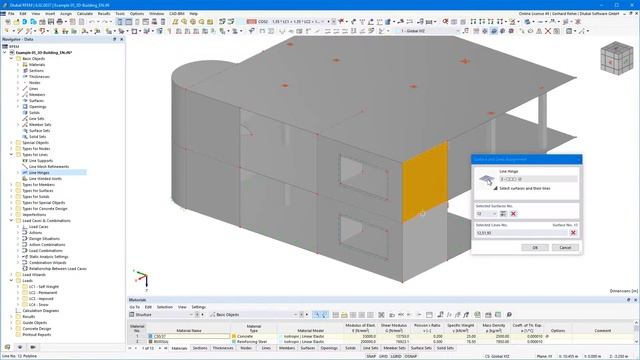Select Line Mesh Refinements in the navigator
Viewport: 640px width, 360px height.
[49, 167]
